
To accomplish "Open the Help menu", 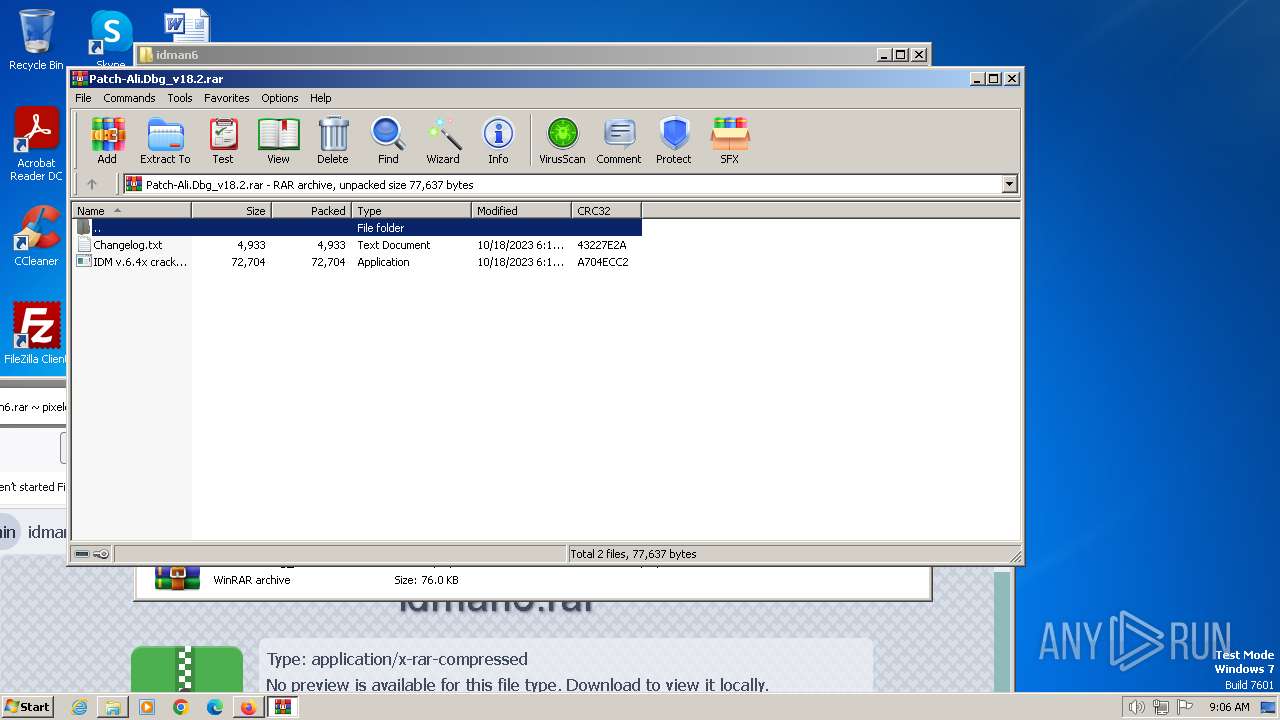I will click(x=321, y=98).
